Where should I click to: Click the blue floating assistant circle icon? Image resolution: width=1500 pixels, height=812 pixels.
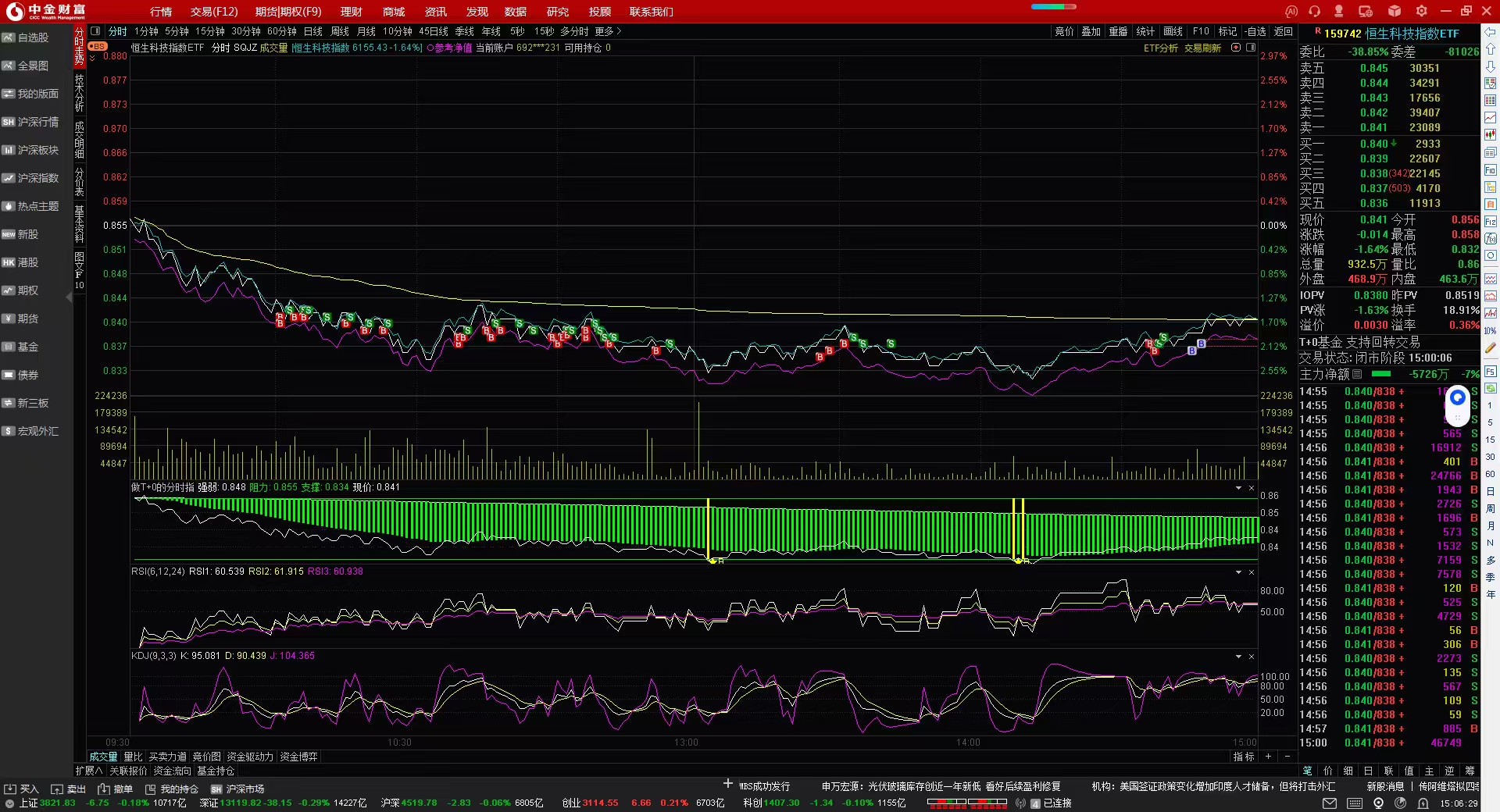[x=1458, y=398]
